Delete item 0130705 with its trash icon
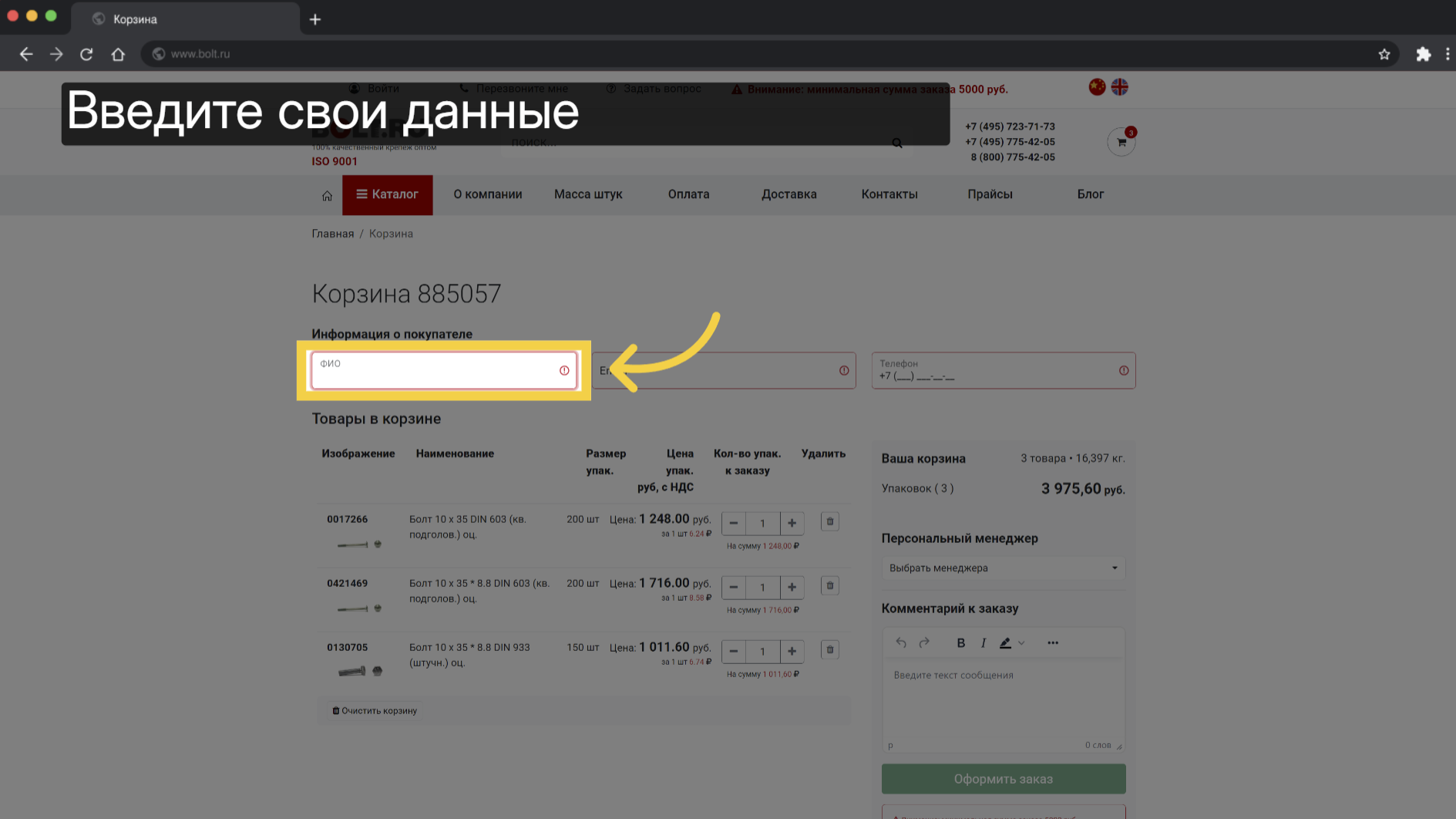 click(830, 649)
